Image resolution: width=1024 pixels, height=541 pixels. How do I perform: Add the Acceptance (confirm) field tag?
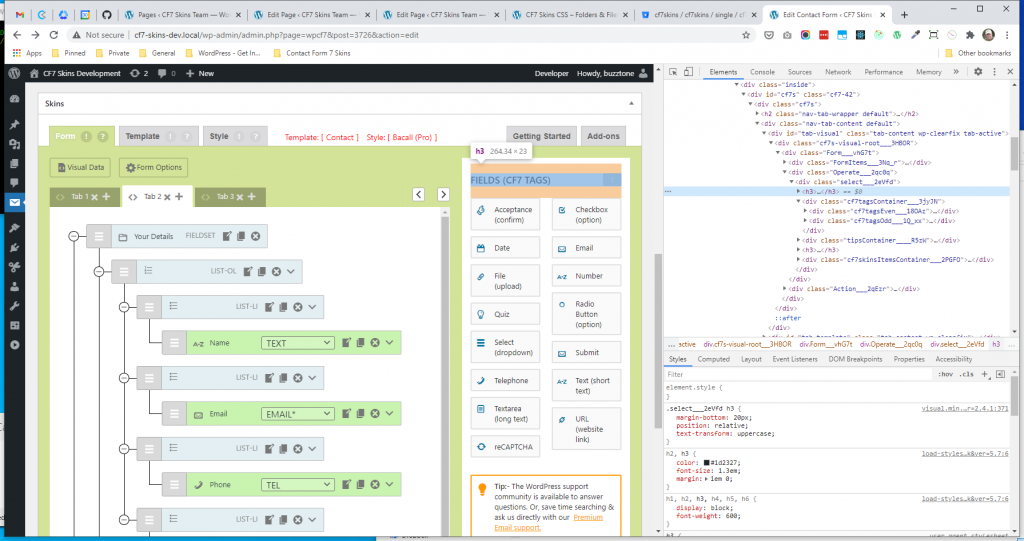pos(506,215)
